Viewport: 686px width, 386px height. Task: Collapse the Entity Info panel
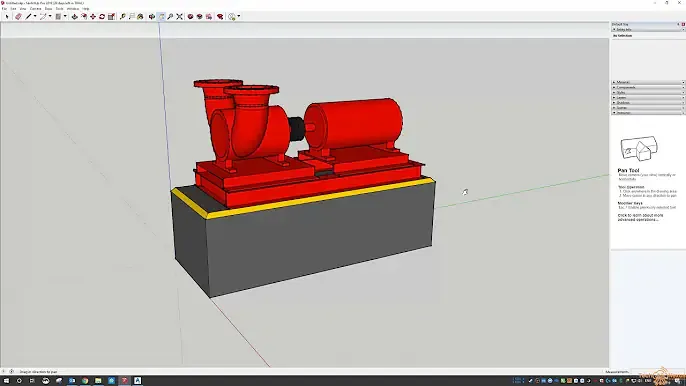[648, 29]
